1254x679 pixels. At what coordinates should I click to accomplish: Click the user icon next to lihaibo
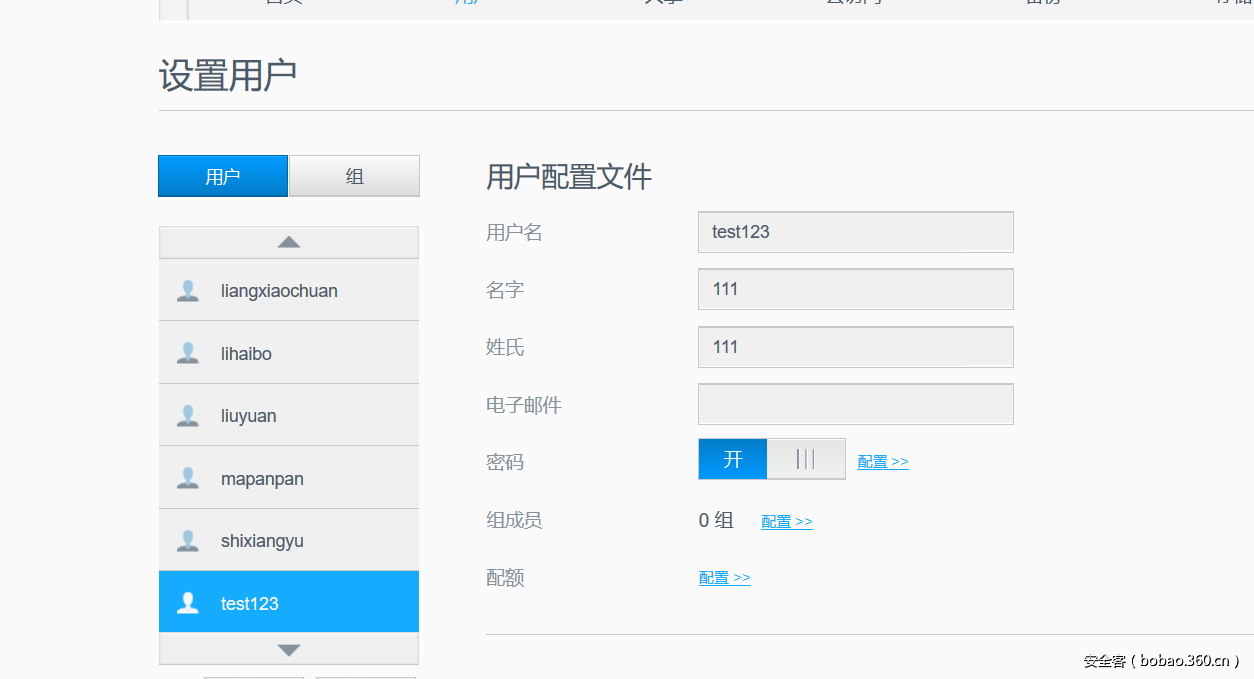point(187,353)
